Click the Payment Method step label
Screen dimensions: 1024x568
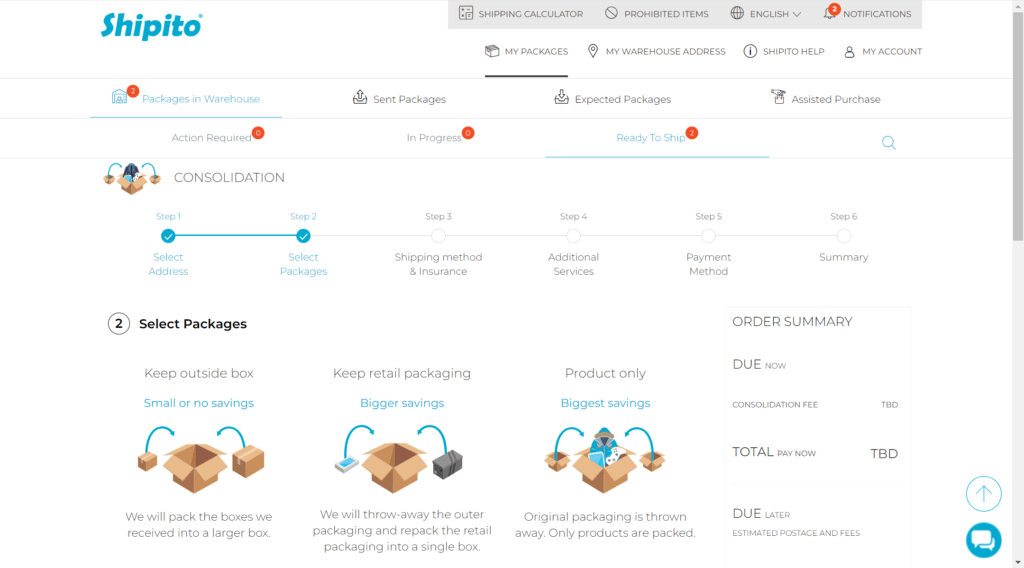[709, 264]
